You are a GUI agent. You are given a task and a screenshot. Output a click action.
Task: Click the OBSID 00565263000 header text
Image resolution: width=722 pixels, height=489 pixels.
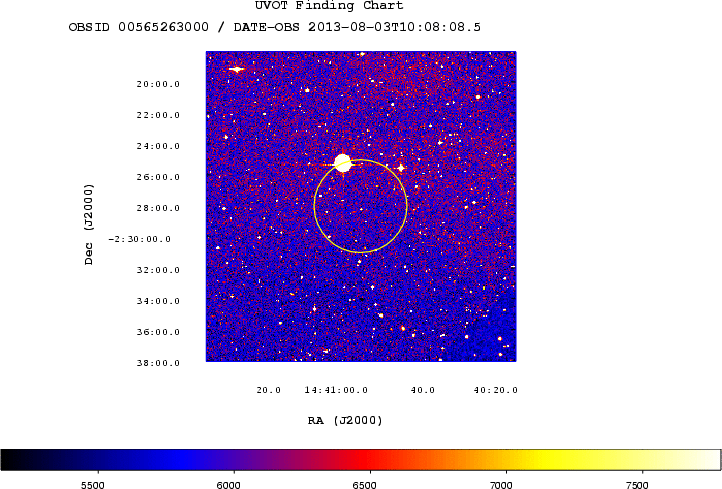[x=139, y=27]
